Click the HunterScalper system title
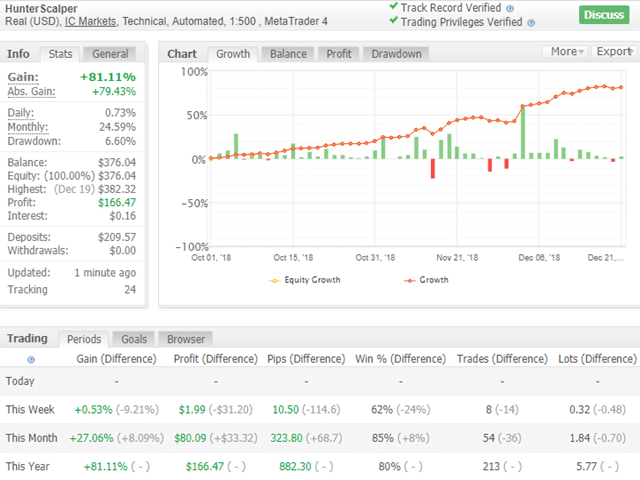640x480 pixels. point(41,9)
